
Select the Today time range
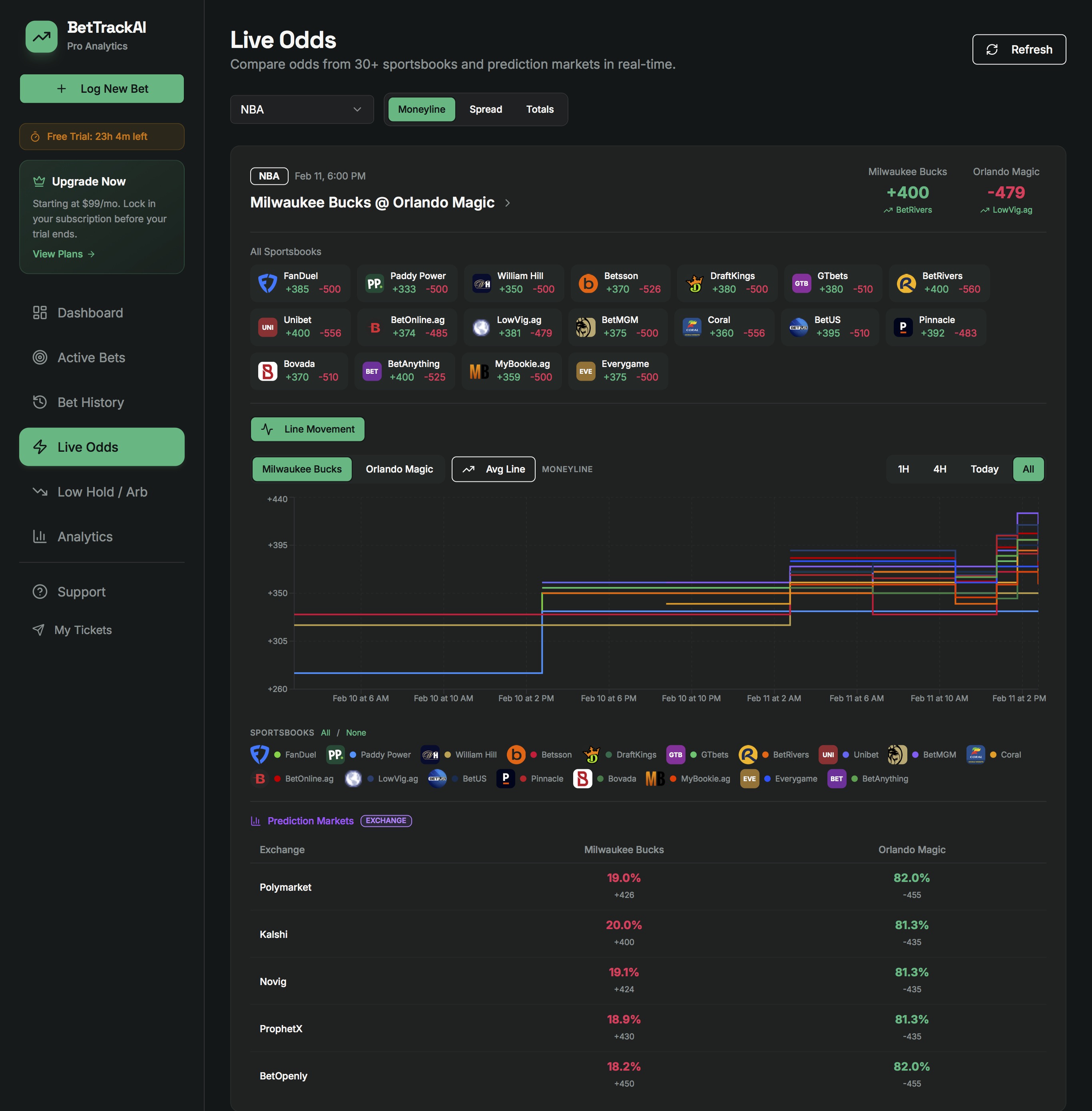(x=984, y=469)
